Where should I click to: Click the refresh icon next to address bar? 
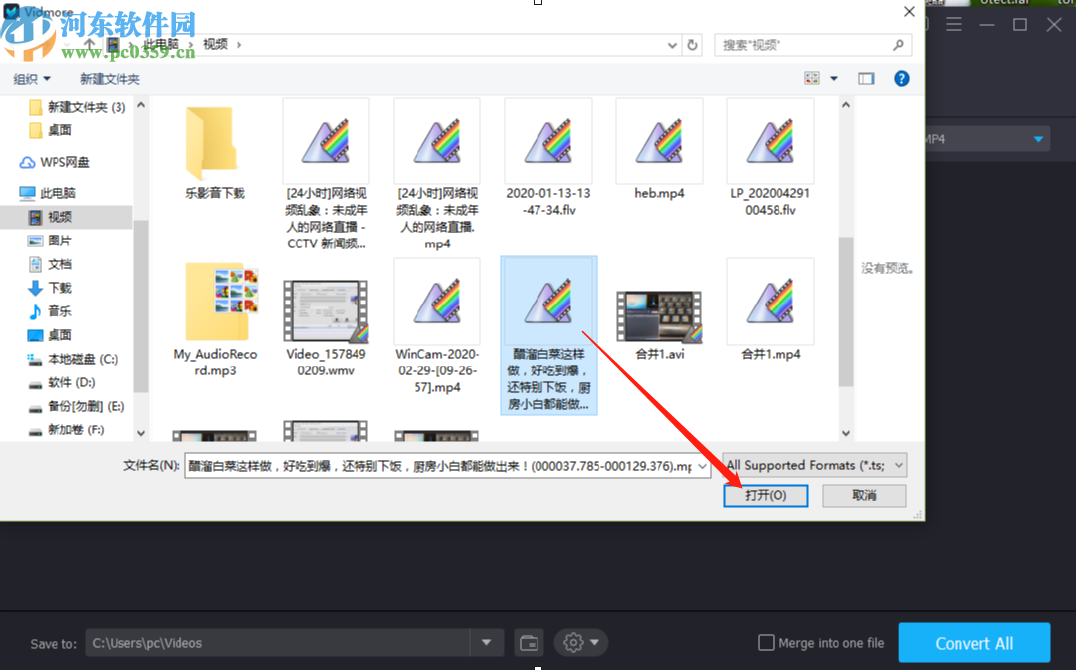point(693,45)
